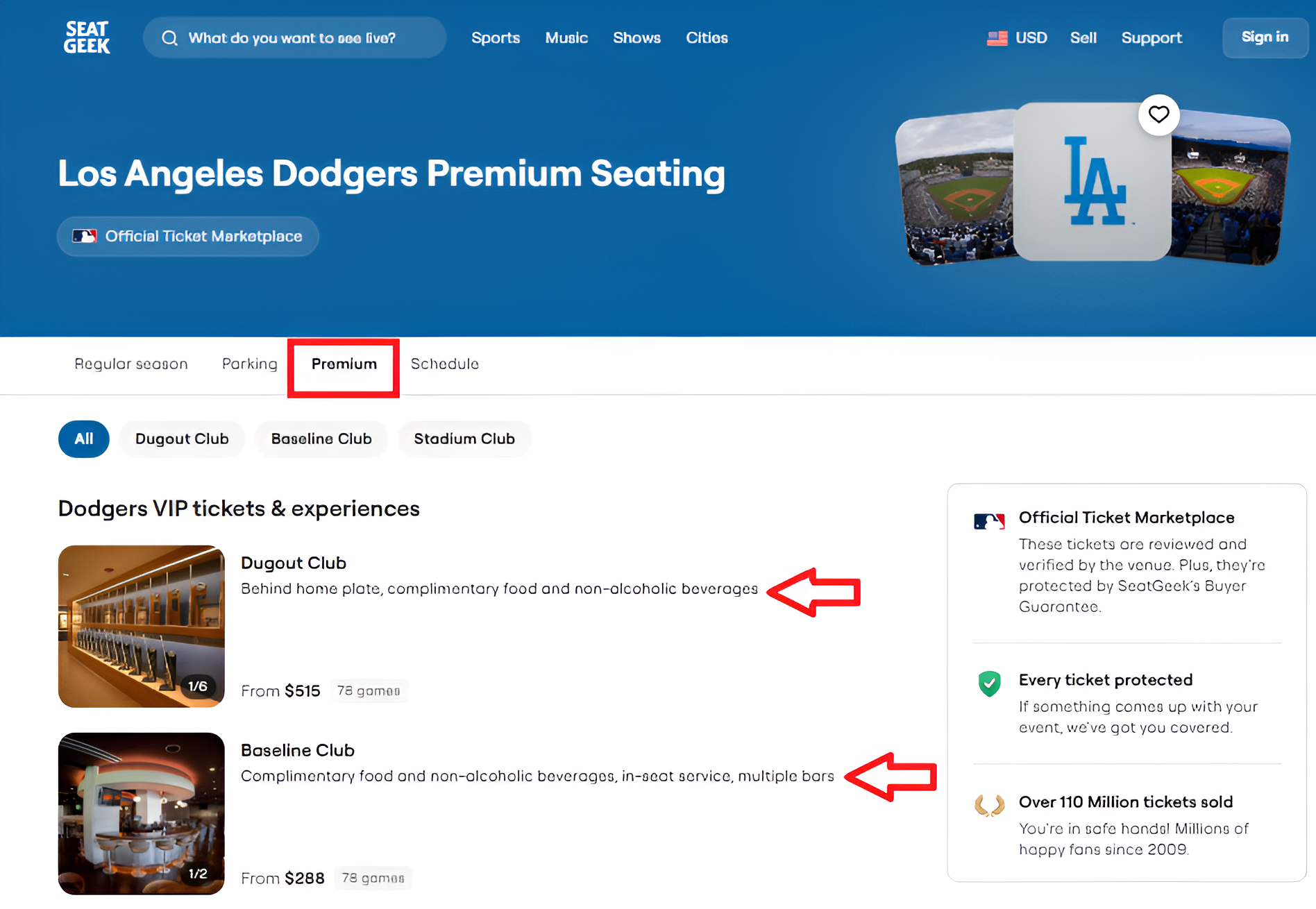Focus the 'What do you want to see live?' search field
The image size is (1316, 909).
294,38
